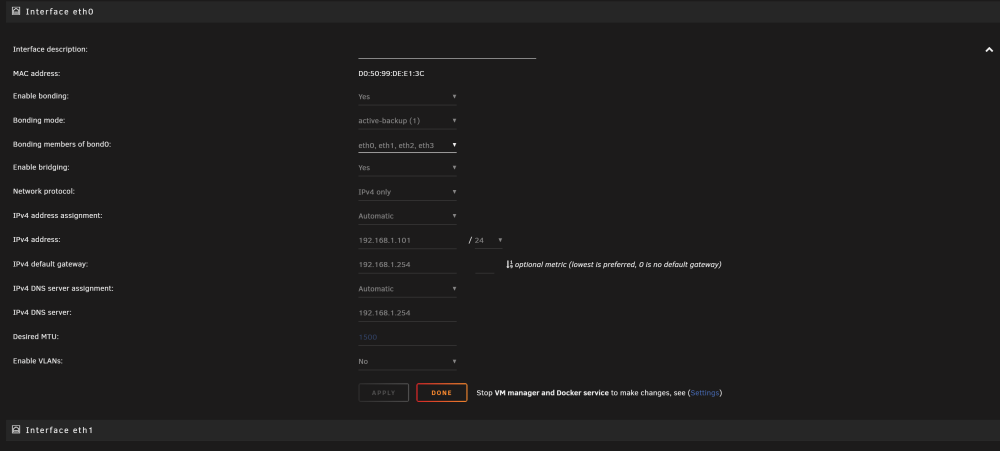Click the IPv4 default gateway field
Viewport: 1000px width, 451px height.
(x=407, y=265)
